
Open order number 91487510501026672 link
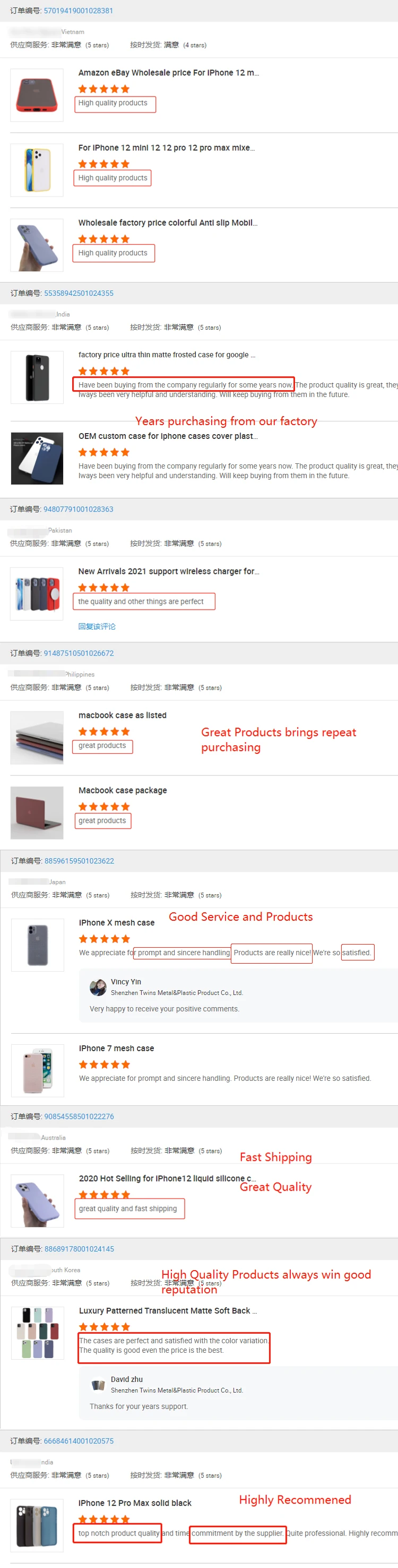79,653
